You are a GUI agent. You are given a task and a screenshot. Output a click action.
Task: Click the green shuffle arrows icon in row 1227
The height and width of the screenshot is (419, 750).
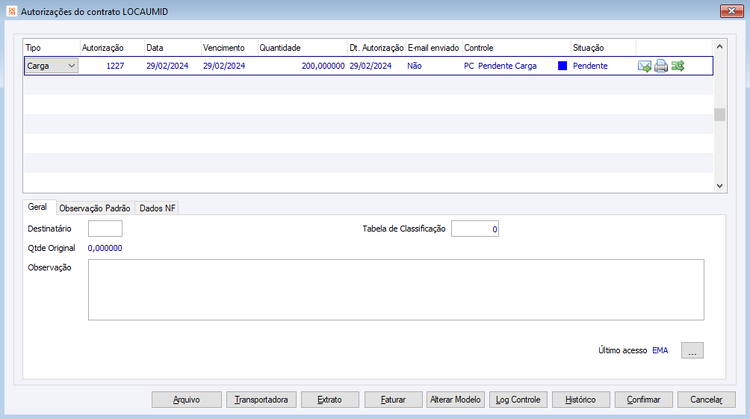point(677,66)
